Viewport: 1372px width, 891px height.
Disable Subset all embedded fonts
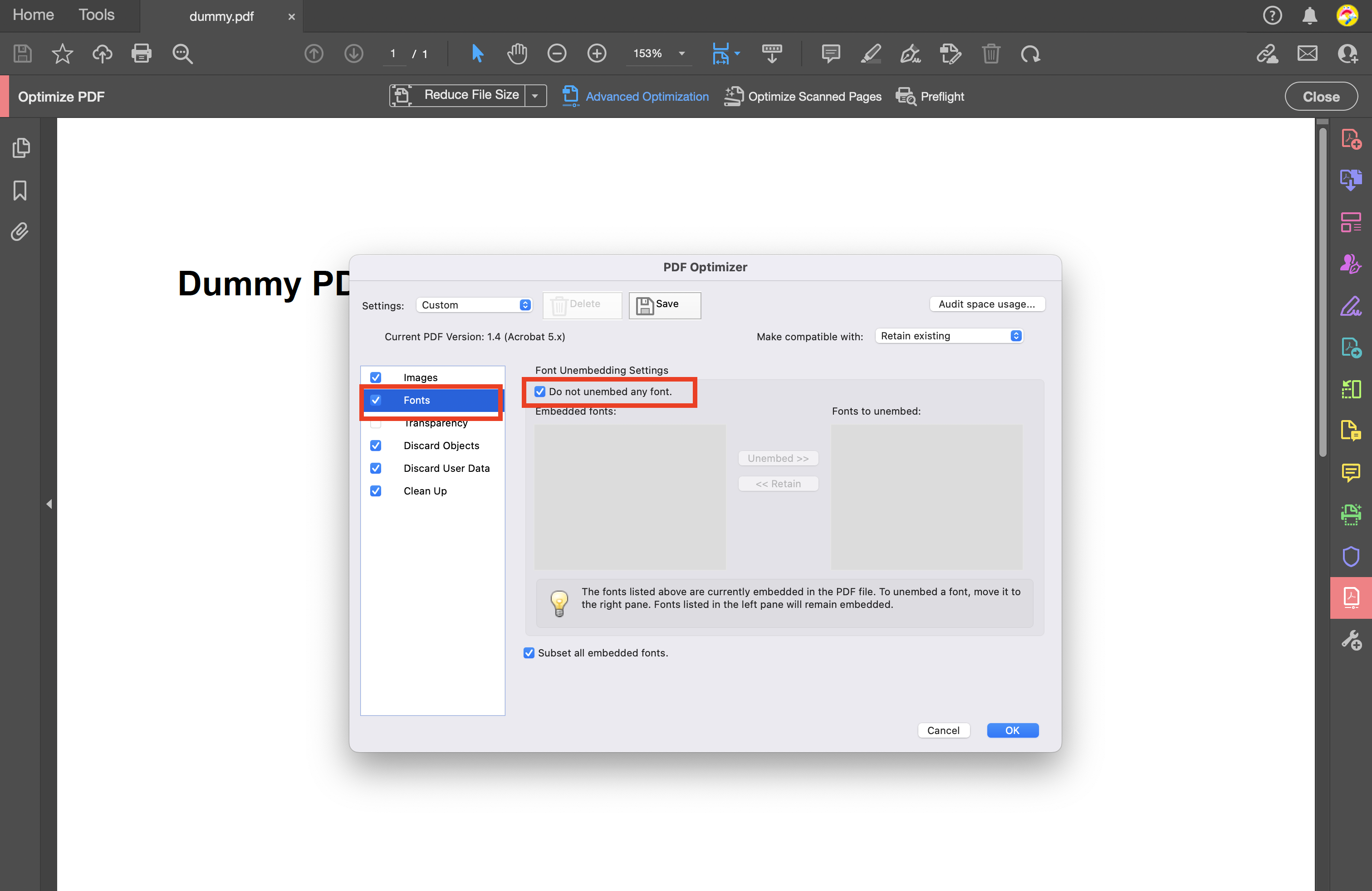point(529,652)
